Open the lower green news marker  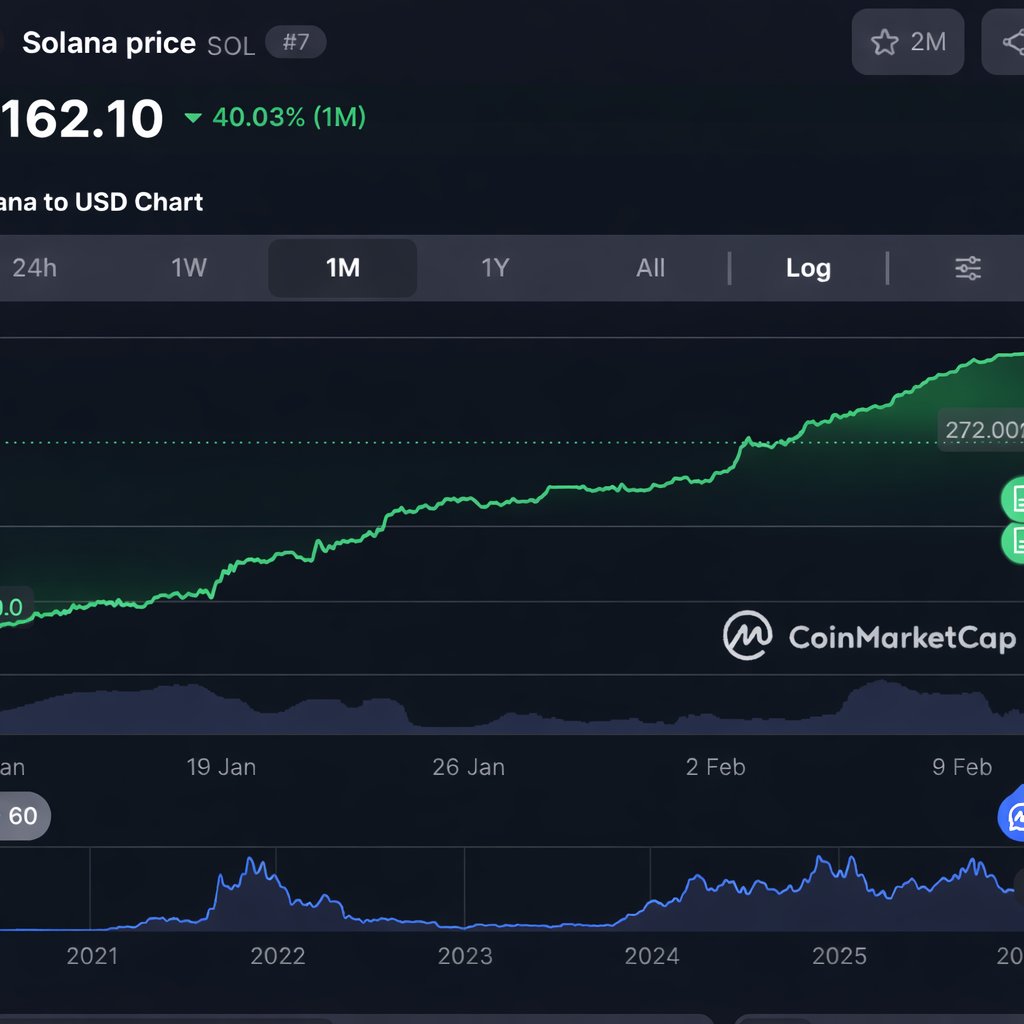(1014, 541)
